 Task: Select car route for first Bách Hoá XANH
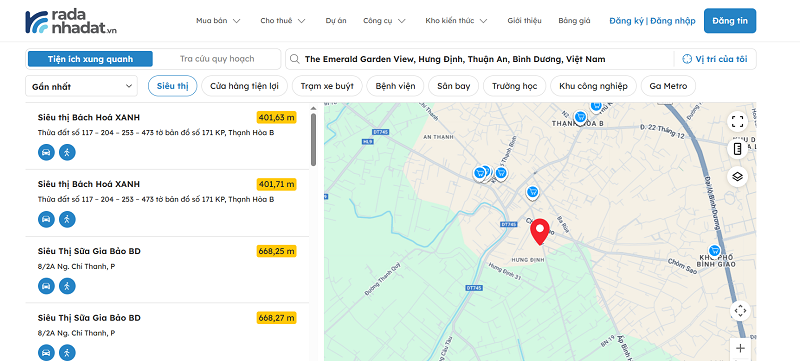coord(46,152)
